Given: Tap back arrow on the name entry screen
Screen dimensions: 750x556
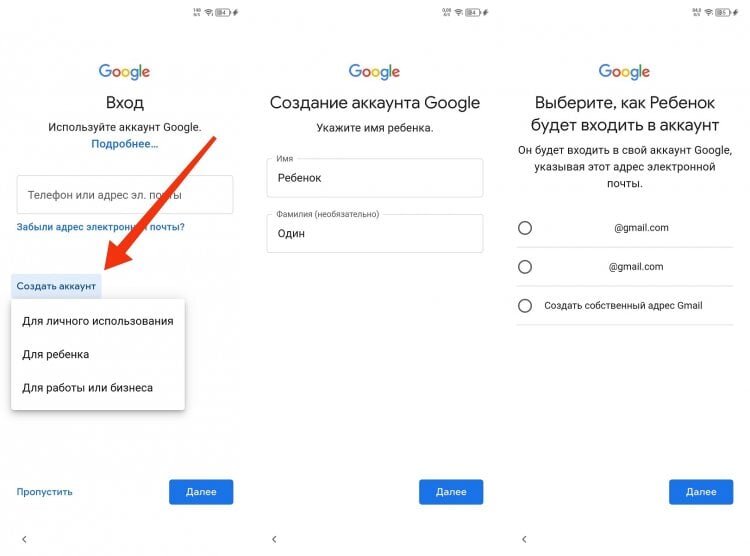Looking at the screenshot, I should (274, 539).
